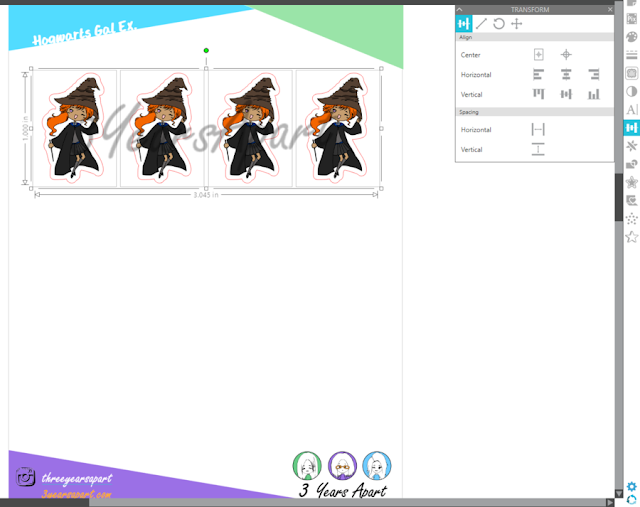Select the third witch sticker
Screen dimensions: 640x507
pos(250,128)
